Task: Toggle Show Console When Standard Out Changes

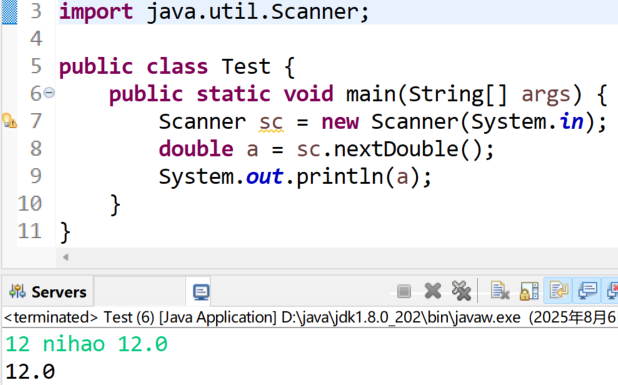Action: [x=587, y=291]
